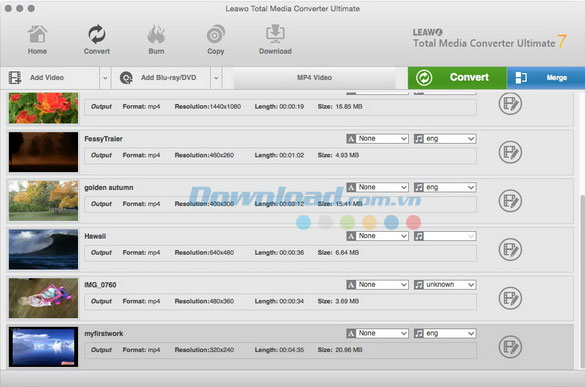Screen dimensions: 585x387
Task: Click the subtitle icon for myfirstwork
Action: (351, 333)
